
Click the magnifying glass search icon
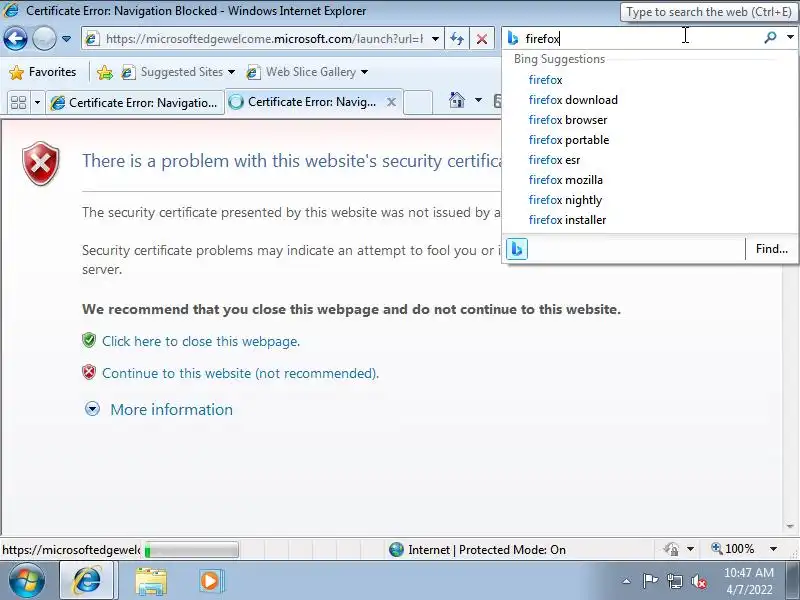click(770, 38)
